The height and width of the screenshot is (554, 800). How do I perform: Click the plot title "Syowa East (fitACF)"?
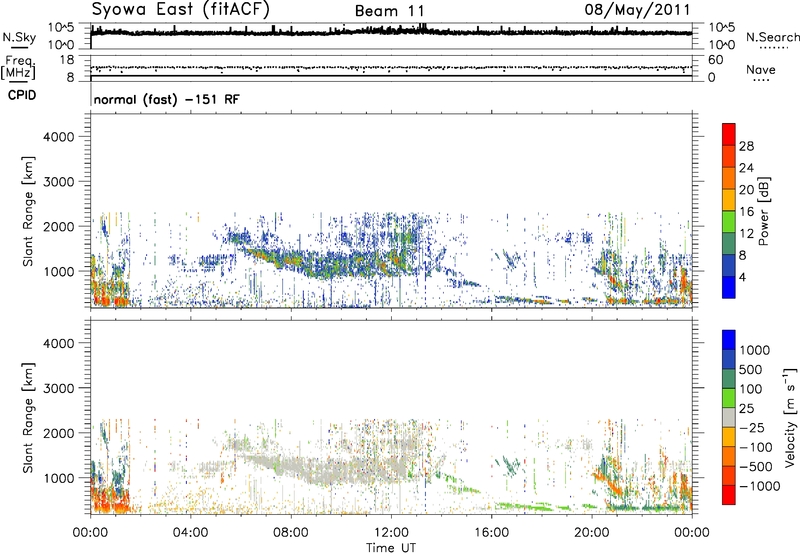pos(181,10)
